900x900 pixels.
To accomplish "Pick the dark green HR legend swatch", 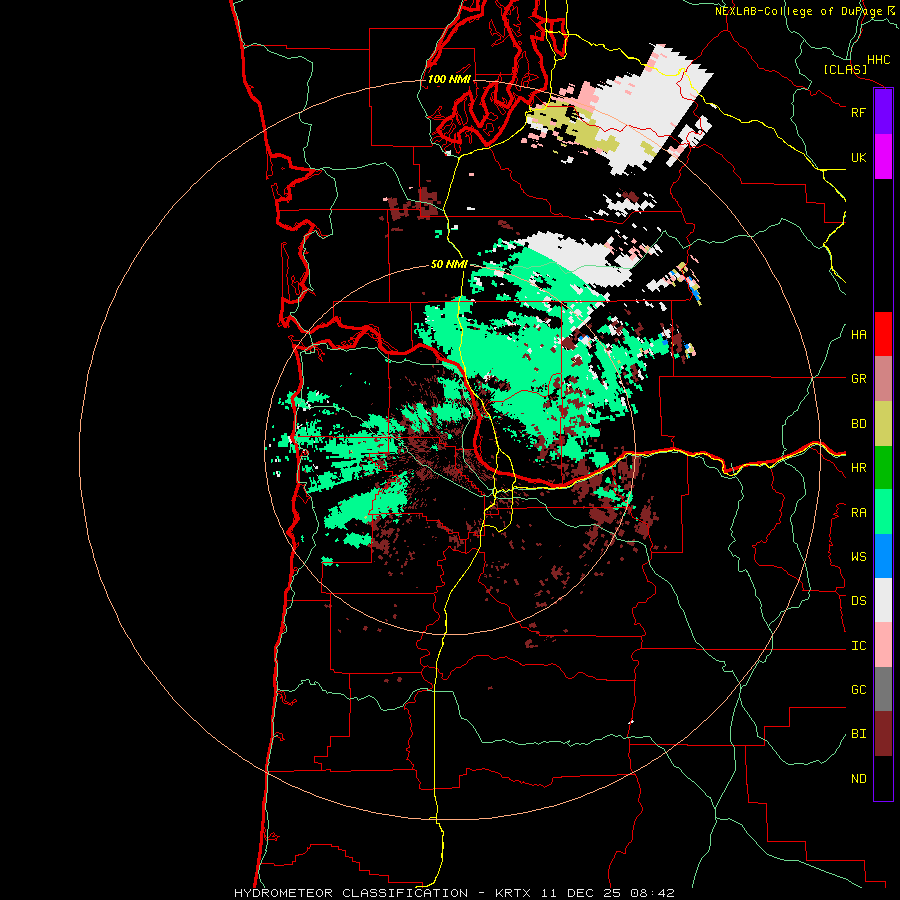I will 883,468.
